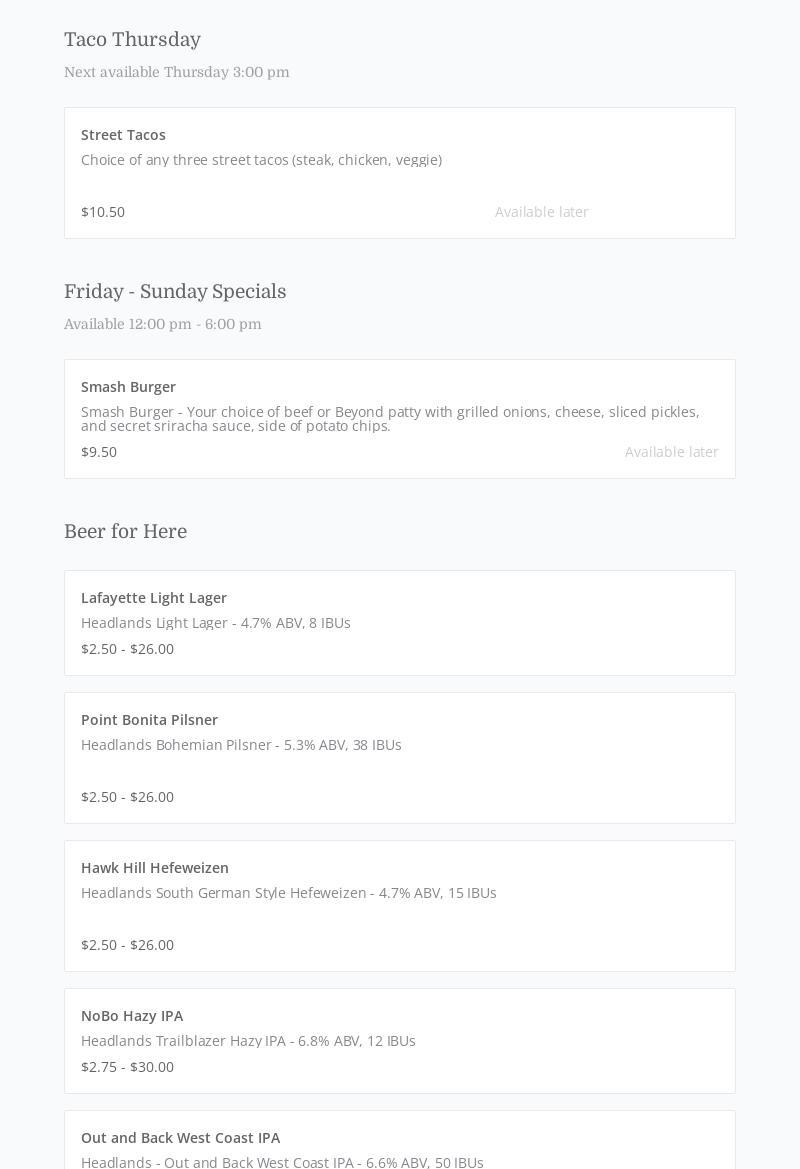
Task: Click the Taco Thursday section heading
Action: [x=132, y=40]
